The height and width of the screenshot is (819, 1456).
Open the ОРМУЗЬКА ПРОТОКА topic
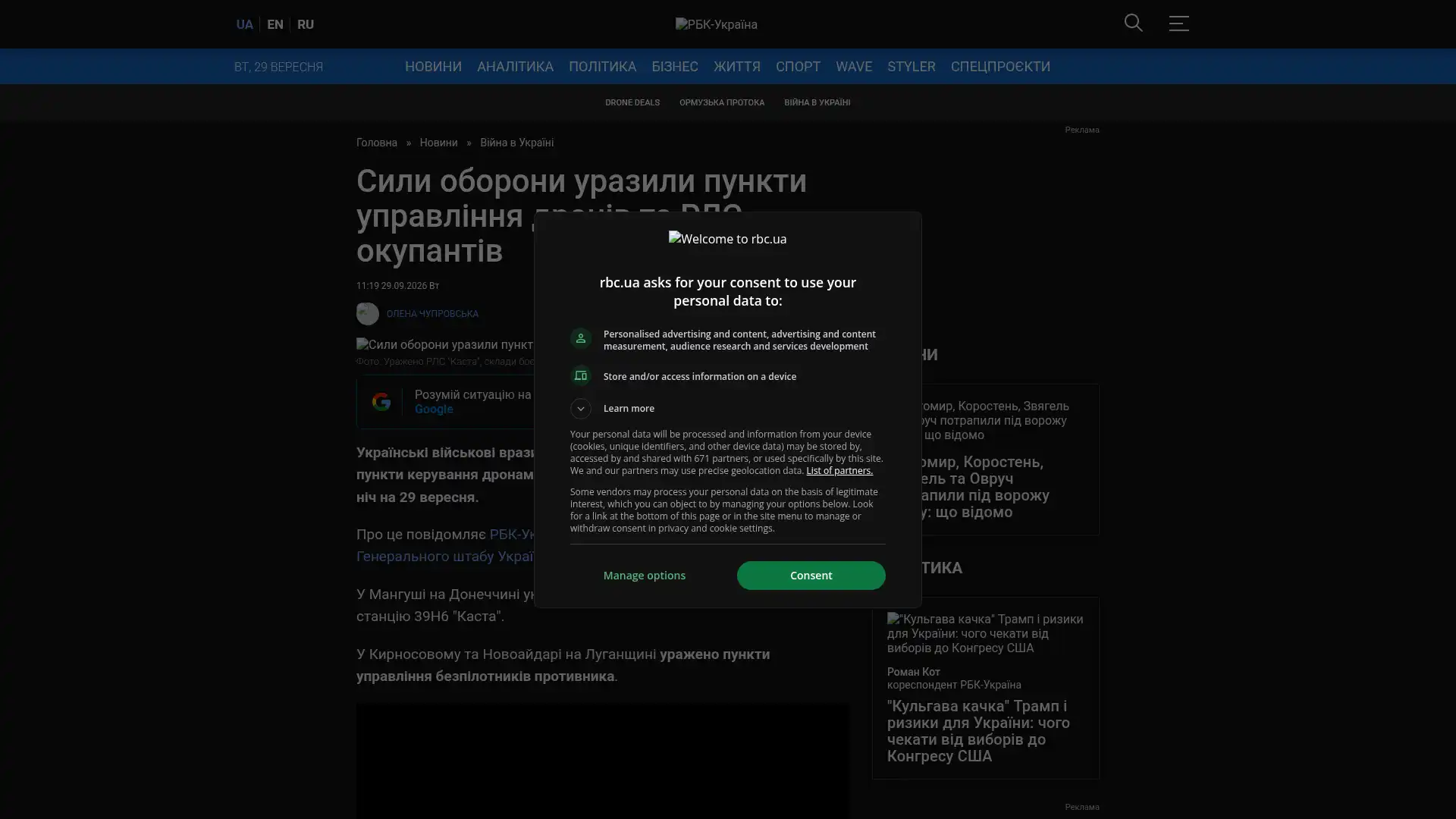pyautogui.click(x=721, y=102)
